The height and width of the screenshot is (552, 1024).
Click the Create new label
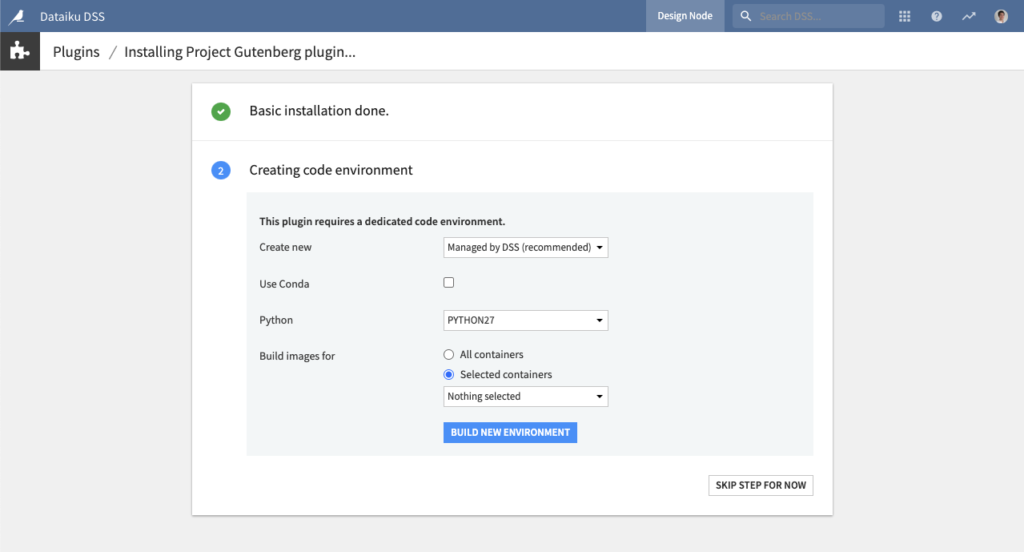tap(285, 247)
